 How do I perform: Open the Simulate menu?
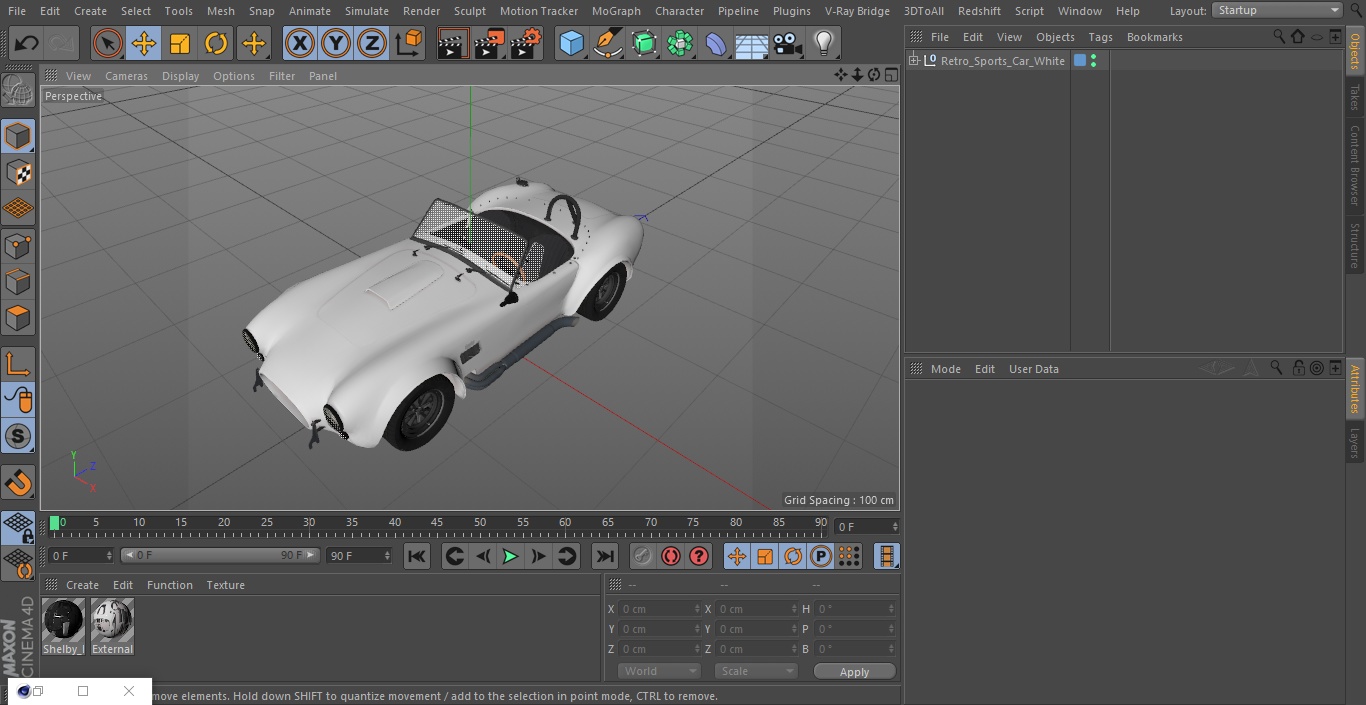367,11
